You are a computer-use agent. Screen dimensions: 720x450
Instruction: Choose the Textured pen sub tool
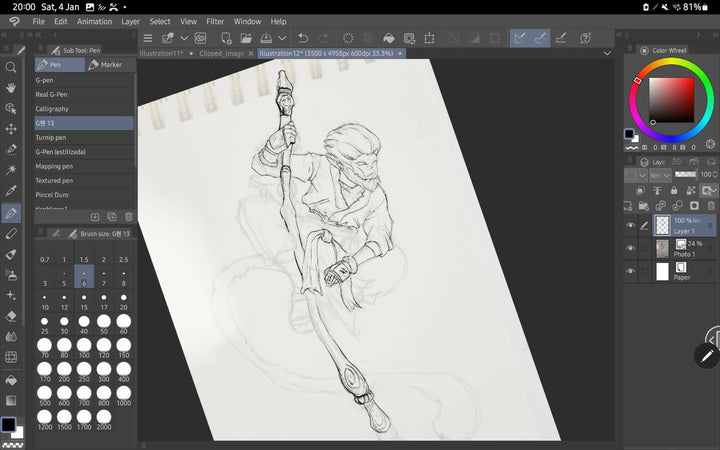coord(84,180)
